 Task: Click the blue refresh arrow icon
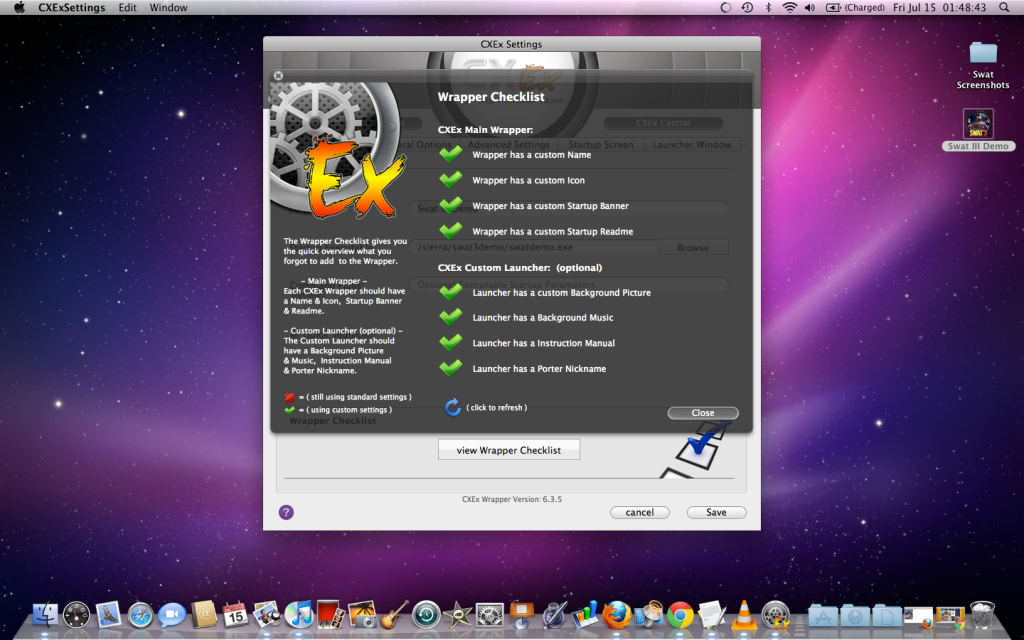click(453, 408)
